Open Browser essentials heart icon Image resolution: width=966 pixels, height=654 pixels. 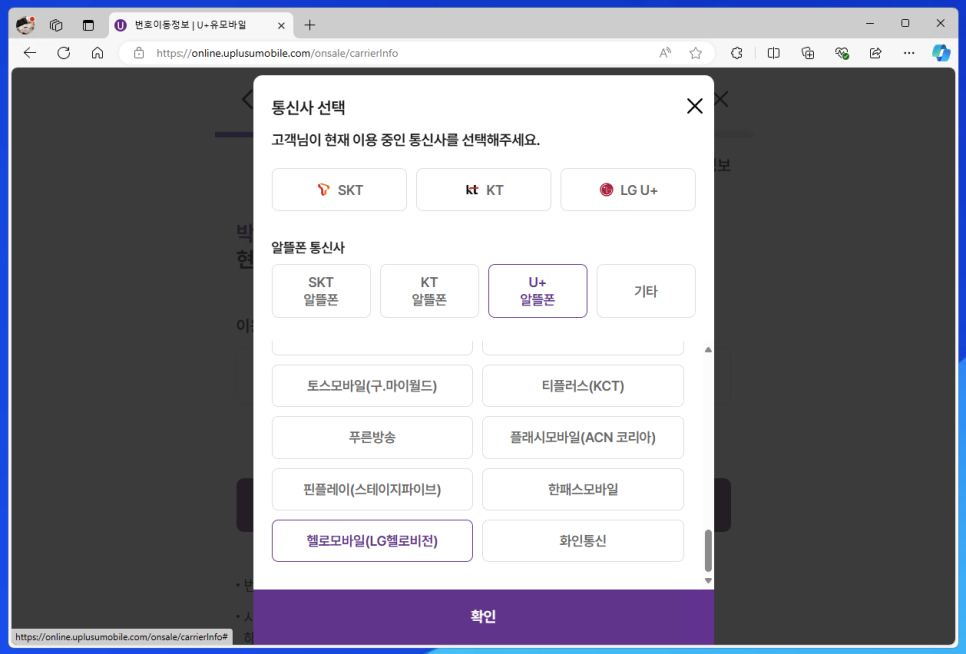tap(842, 53)
